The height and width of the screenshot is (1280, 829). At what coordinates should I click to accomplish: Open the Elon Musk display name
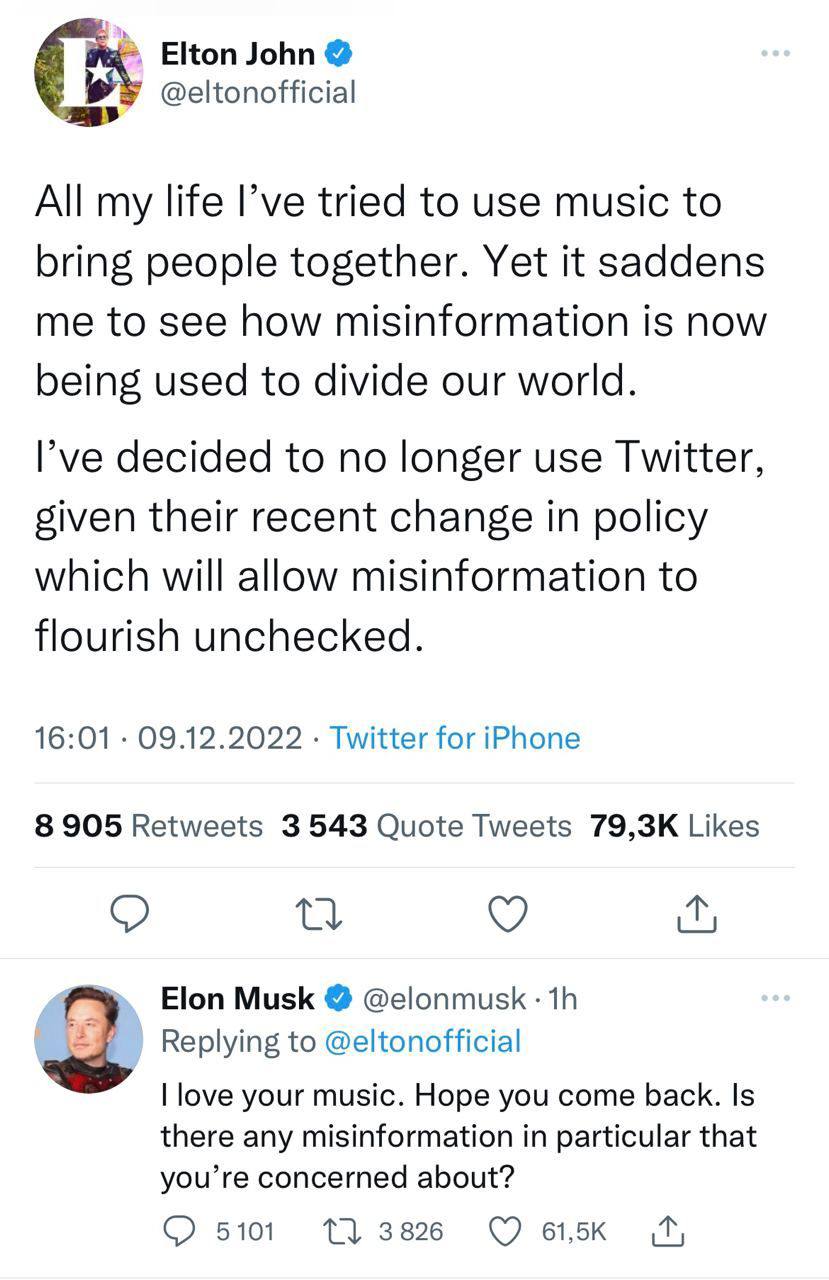pos(238,998)
